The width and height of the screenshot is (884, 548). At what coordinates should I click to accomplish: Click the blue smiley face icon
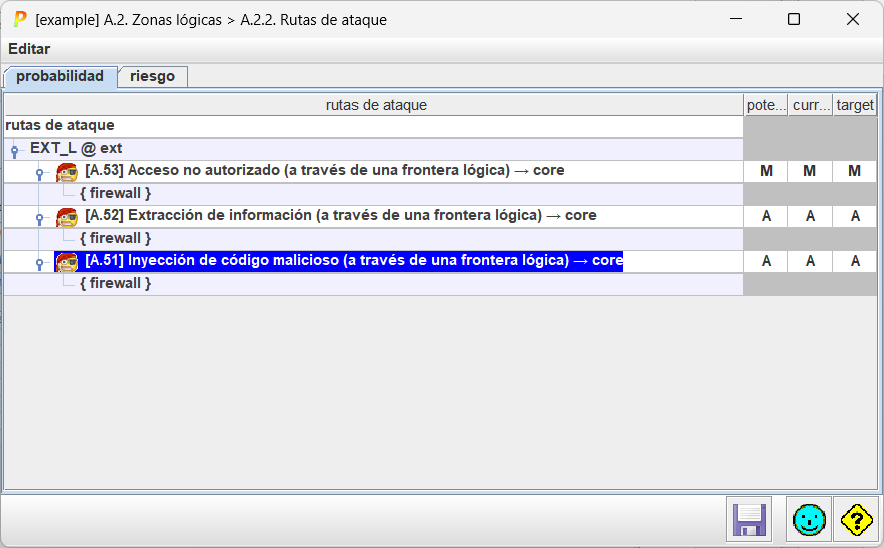[809, 519]
